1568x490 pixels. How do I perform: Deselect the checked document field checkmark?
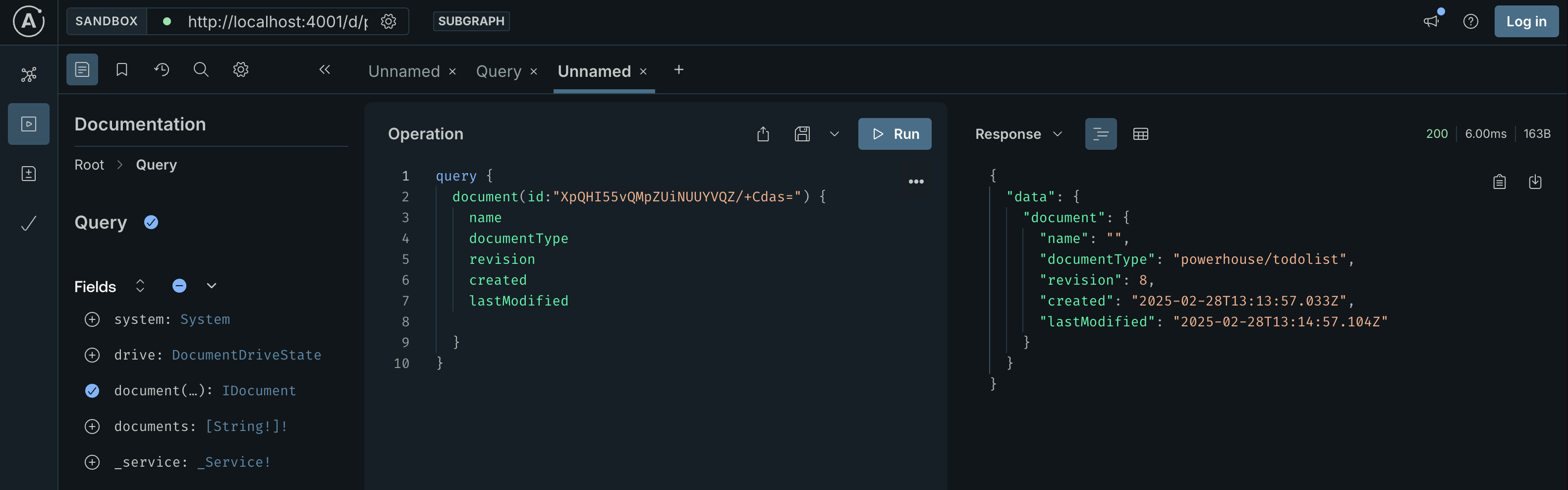pos(92,391)
